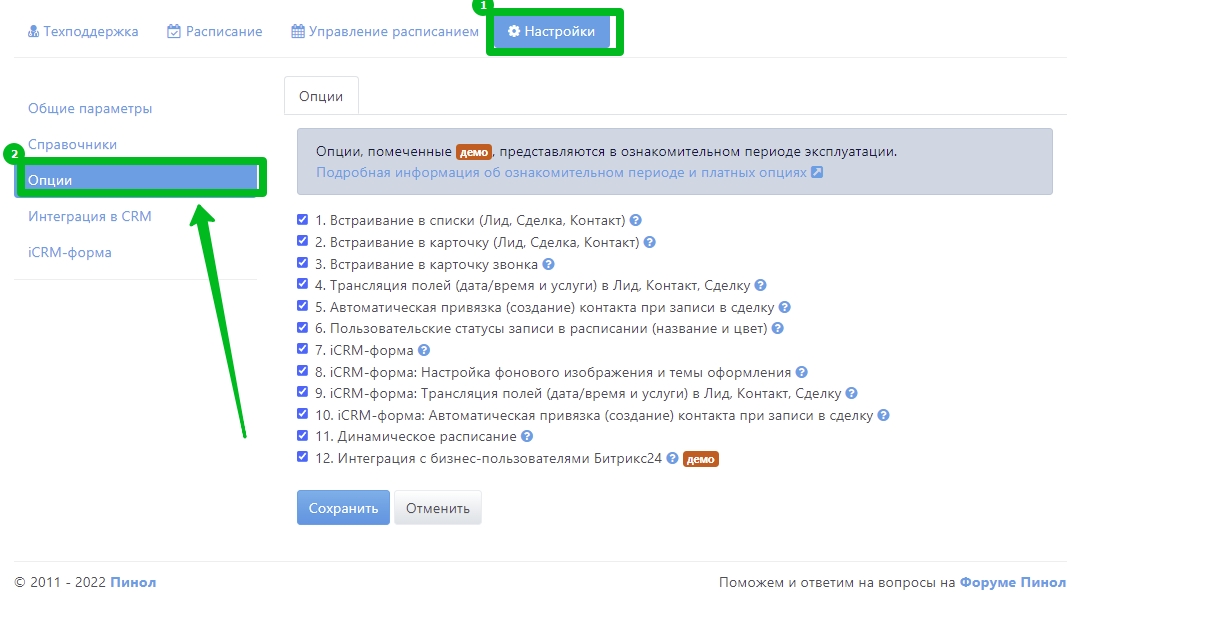Disable option 5 Автоматическая привязка контакта

[303, 307]
